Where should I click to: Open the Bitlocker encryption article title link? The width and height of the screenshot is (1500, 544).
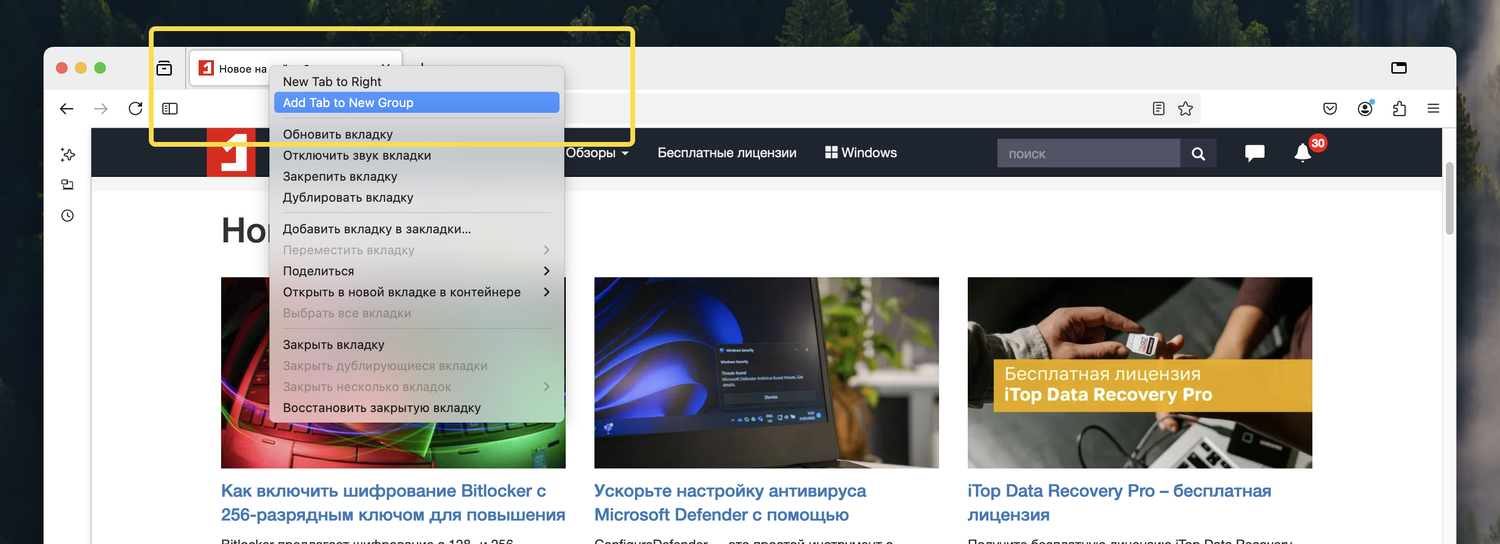(x=393, y=503)
